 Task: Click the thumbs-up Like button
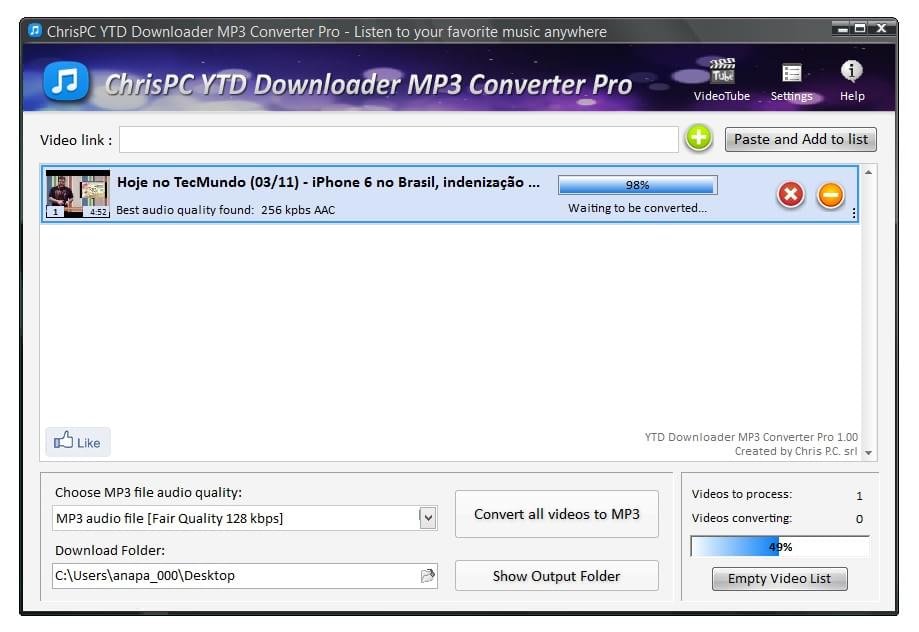tap(77, 441)
